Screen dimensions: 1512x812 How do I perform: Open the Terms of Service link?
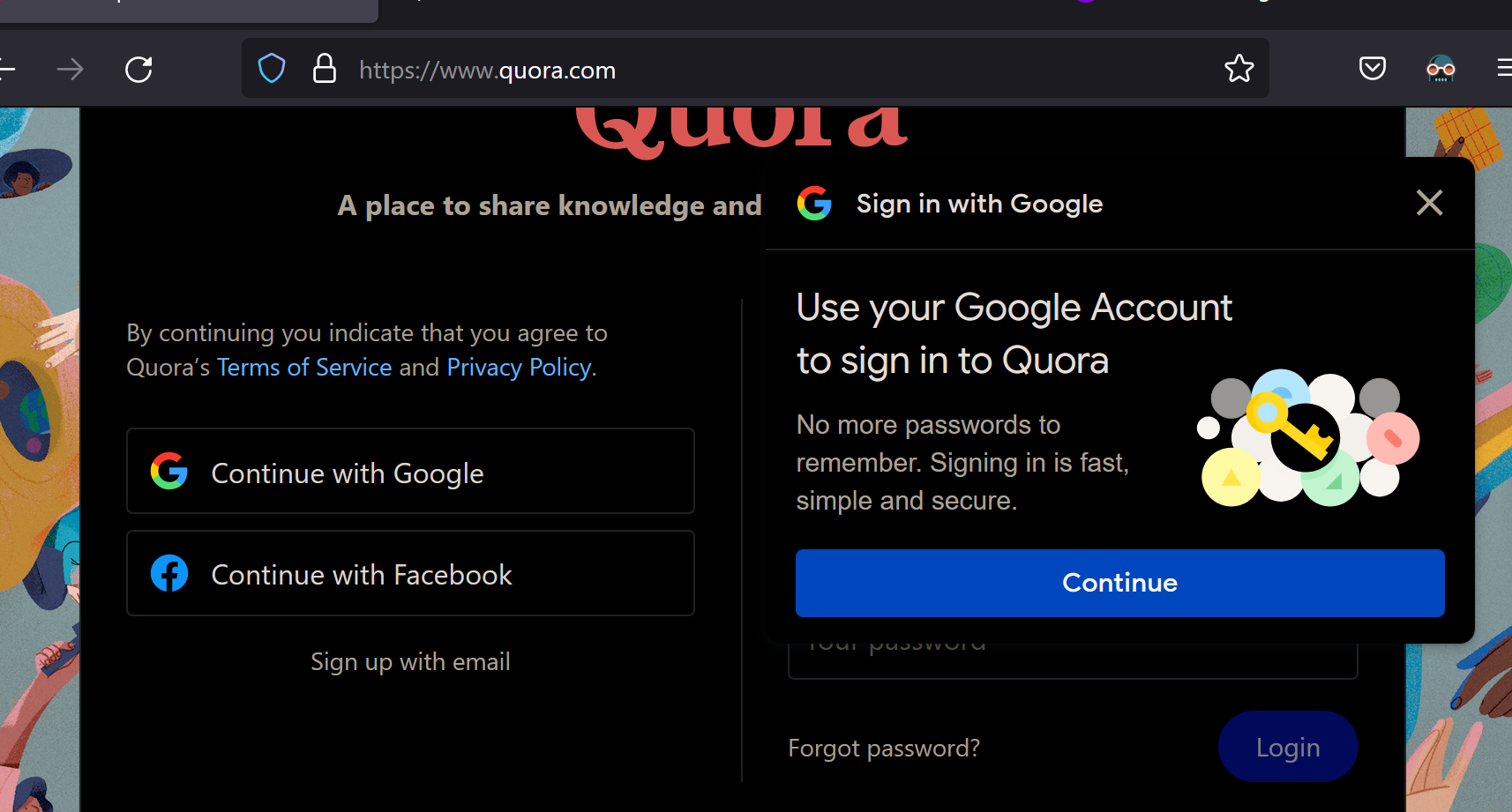tap(304, 367)
